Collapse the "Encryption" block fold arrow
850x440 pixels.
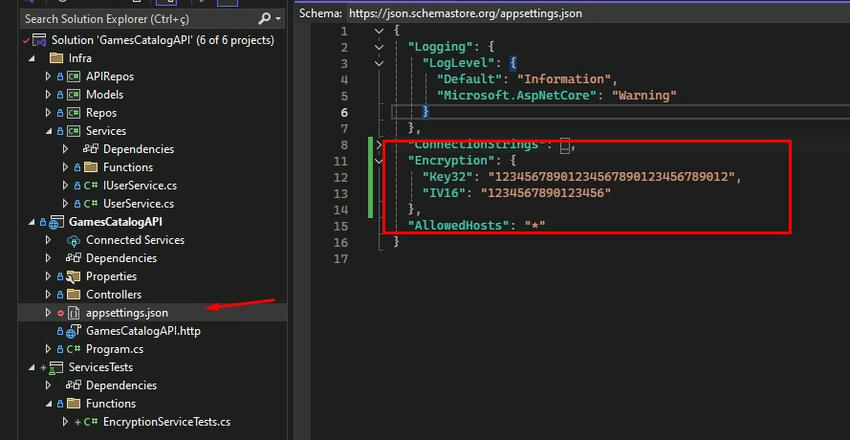coord(379,161)
